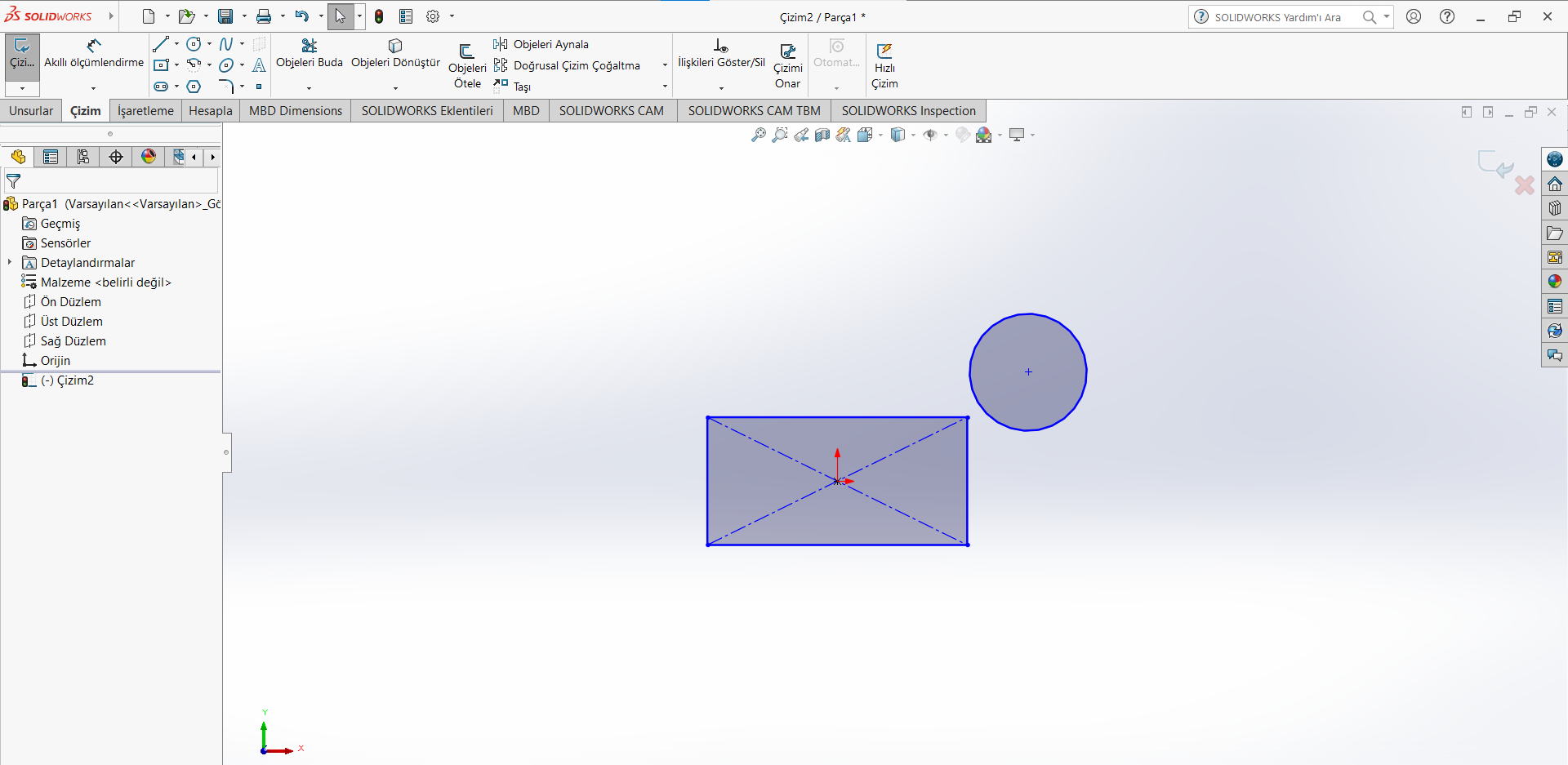1568x765 pixels.
Task: Open SOLIDWORKS Resources home icon
Action: 1555,184
